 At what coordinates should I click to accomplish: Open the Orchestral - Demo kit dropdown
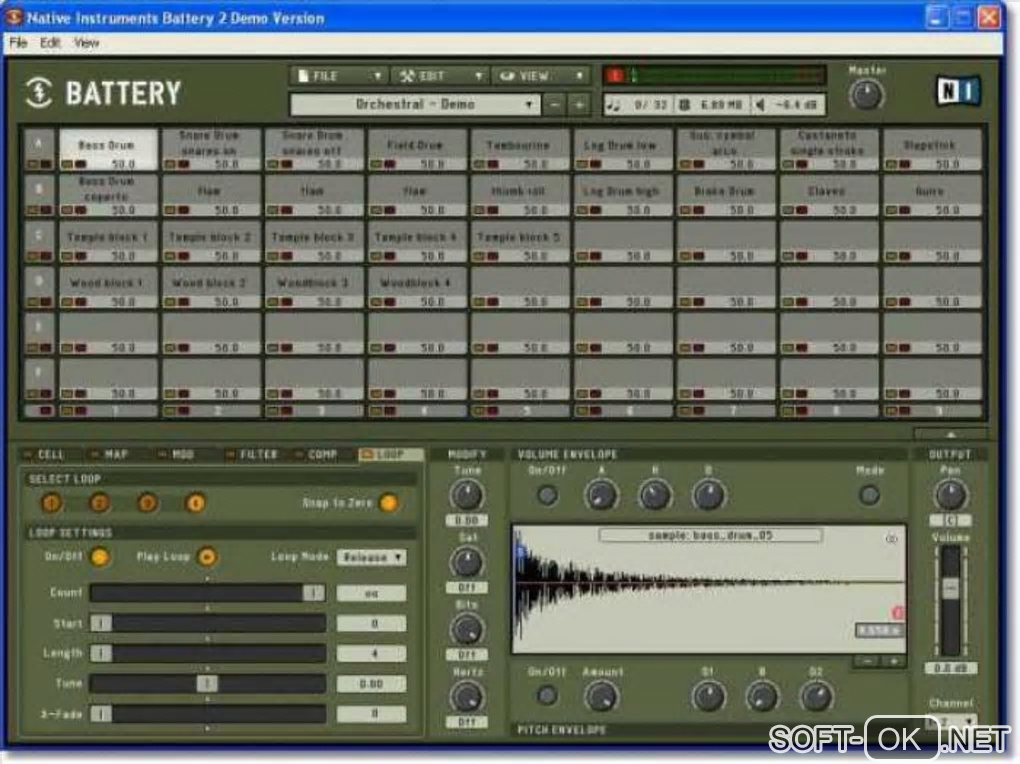coord(415,104)
